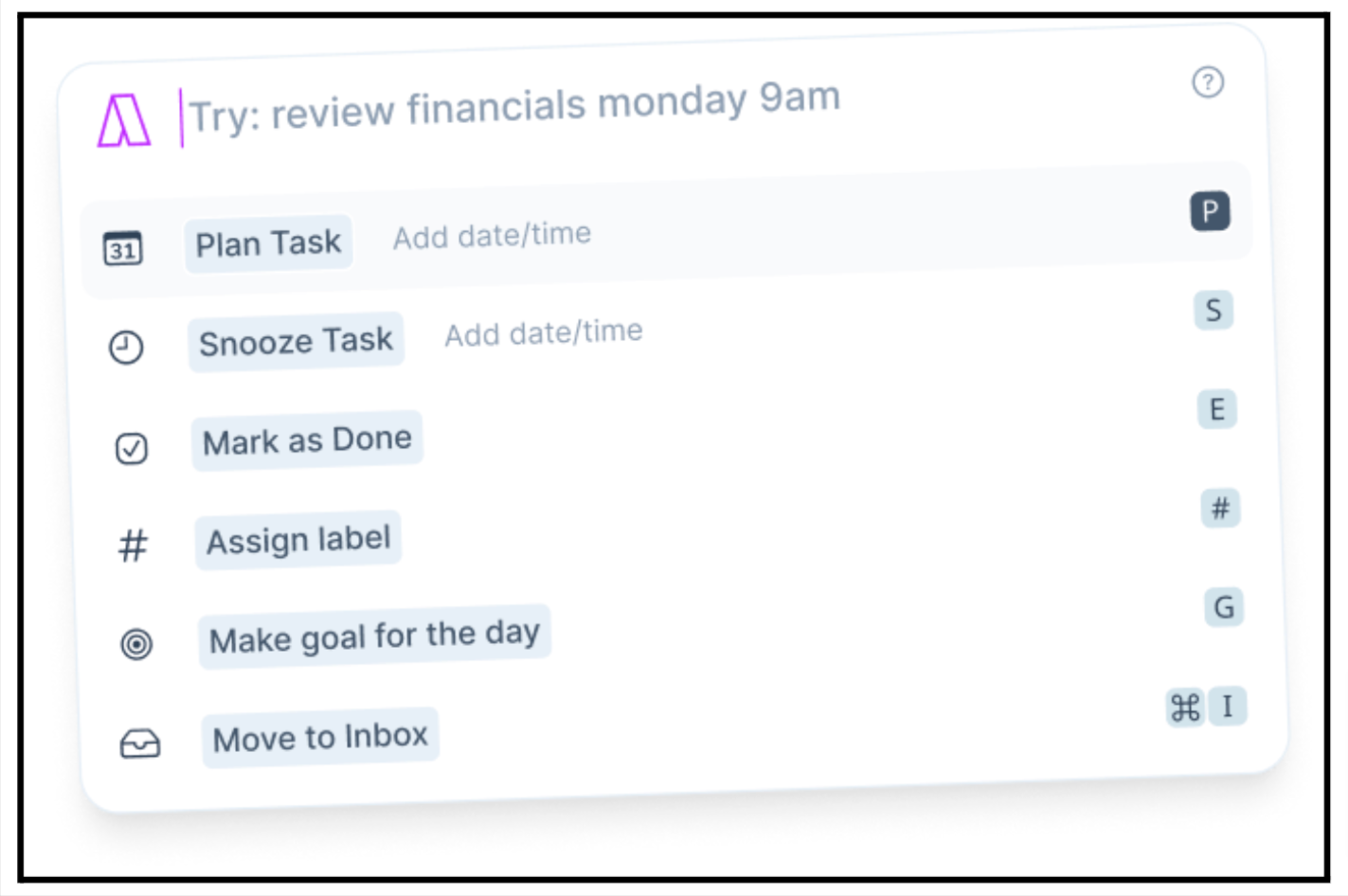Choose Move to Inbox
The height and width of the screenshot is (896, 1348).
click(320, 737)
